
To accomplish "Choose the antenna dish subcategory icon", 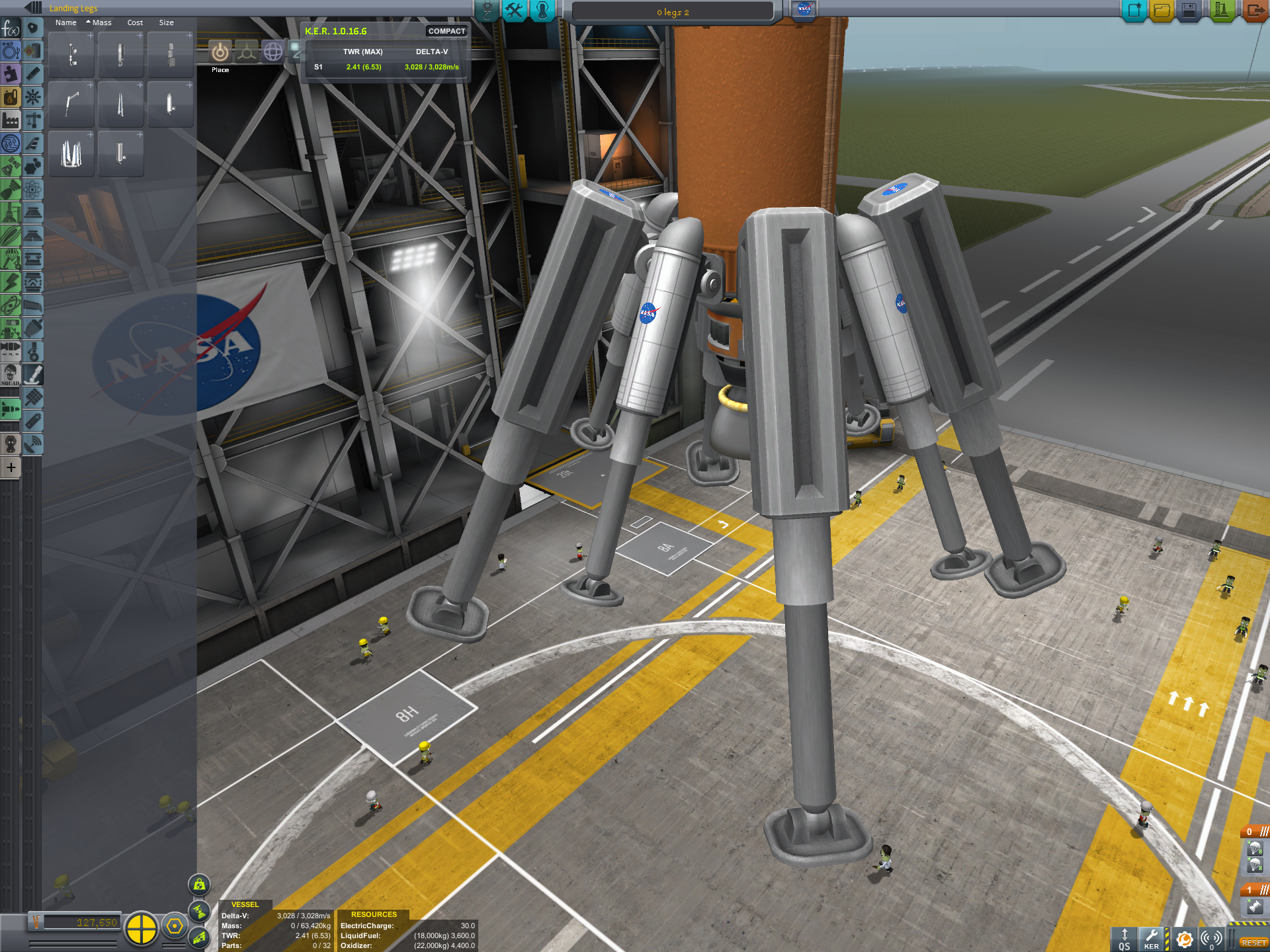I will click(33, 444).
